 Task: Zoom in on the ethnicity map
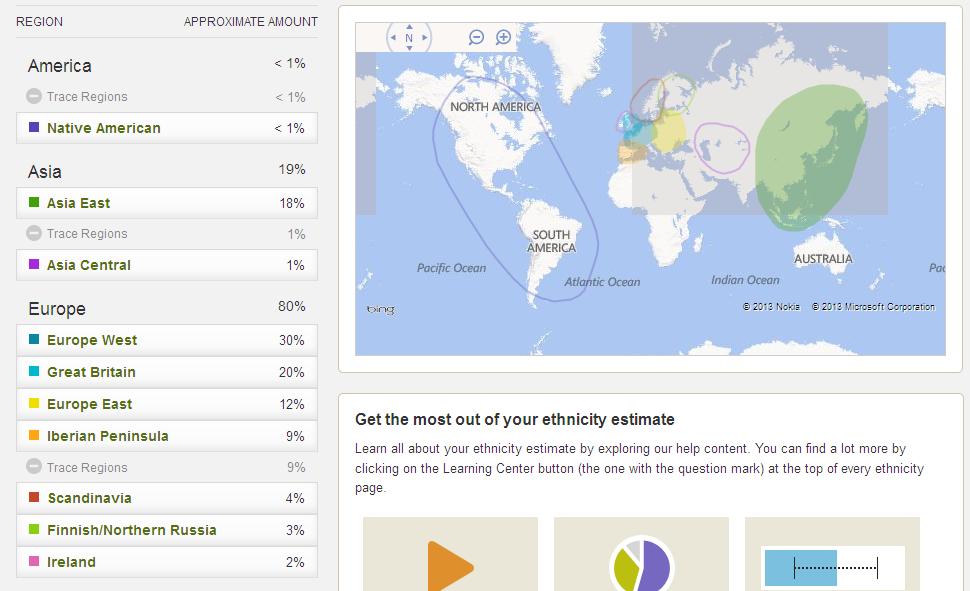(x=504, y=37)
